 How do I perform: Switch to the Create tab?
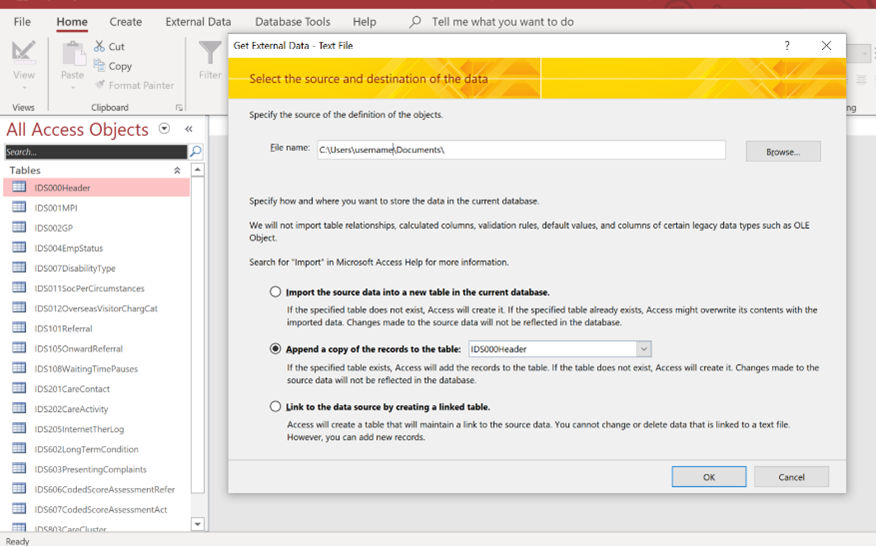pos(126,22)
